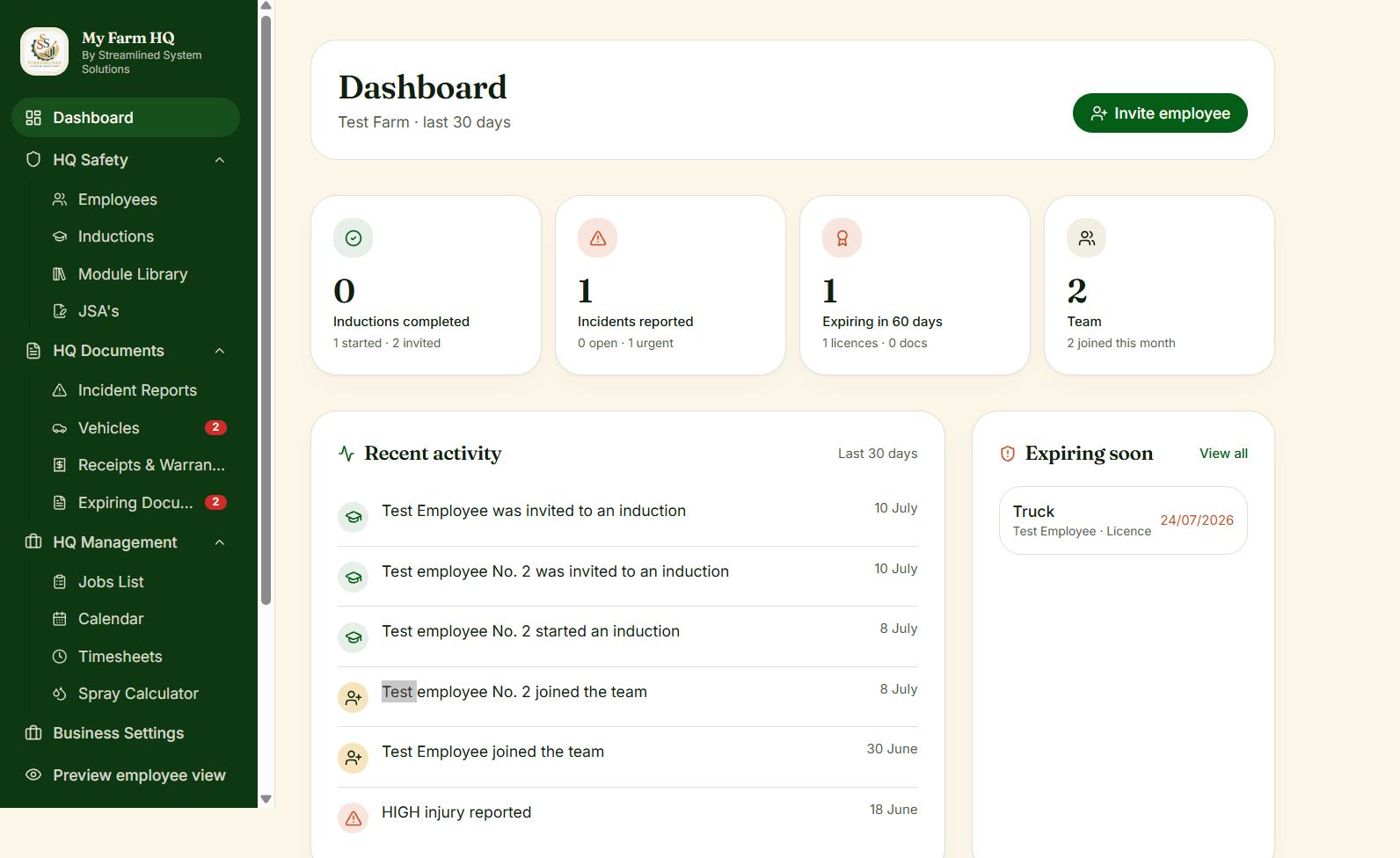1400x858 pixels.
Task: Click the Dashboard grid icon in sidebar
Action: pos(33,118)
